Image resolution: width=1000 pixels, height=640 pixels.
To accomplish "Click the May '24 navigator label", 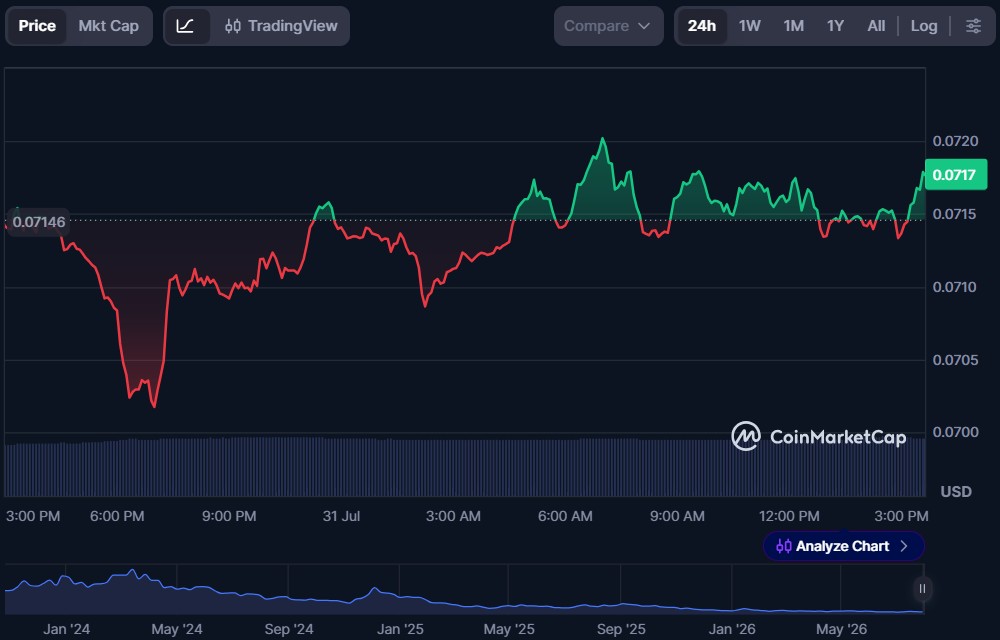I will click(177, 629).
